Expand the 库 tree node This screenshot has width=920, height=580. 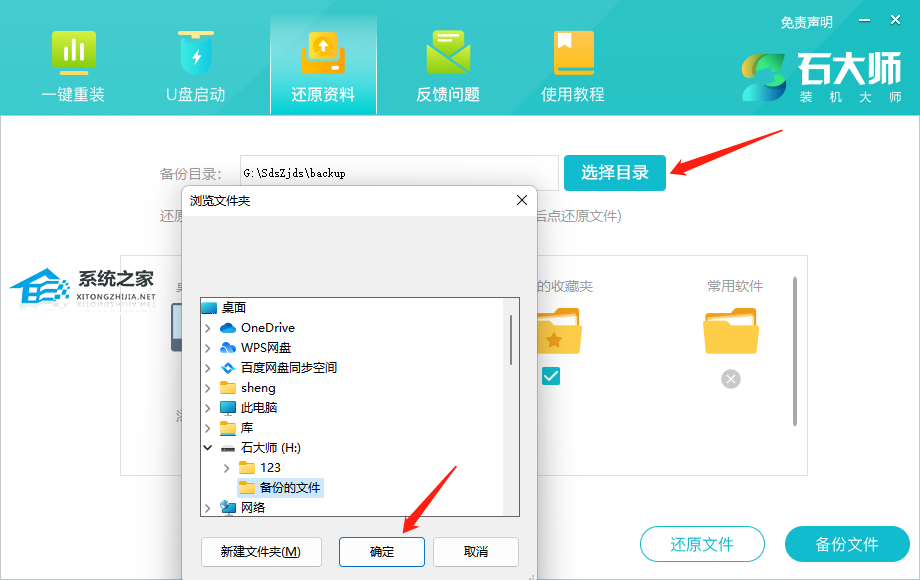208,428
